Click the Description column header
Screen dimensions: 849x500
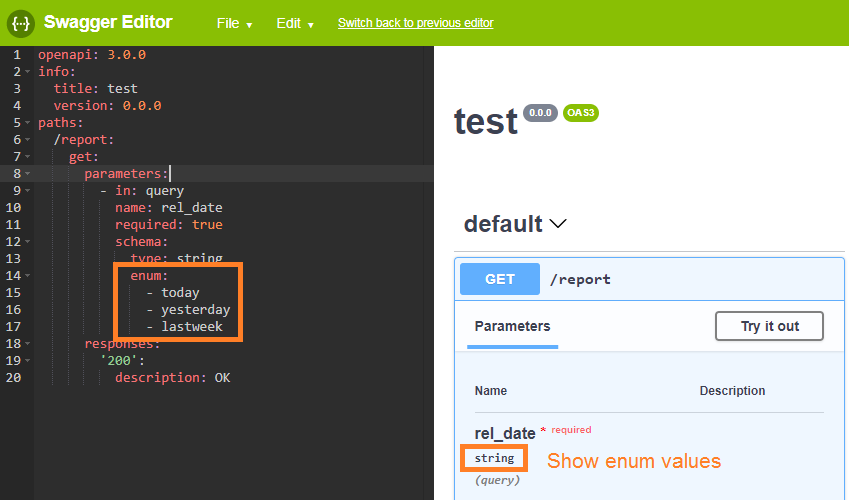pos(732,391)
